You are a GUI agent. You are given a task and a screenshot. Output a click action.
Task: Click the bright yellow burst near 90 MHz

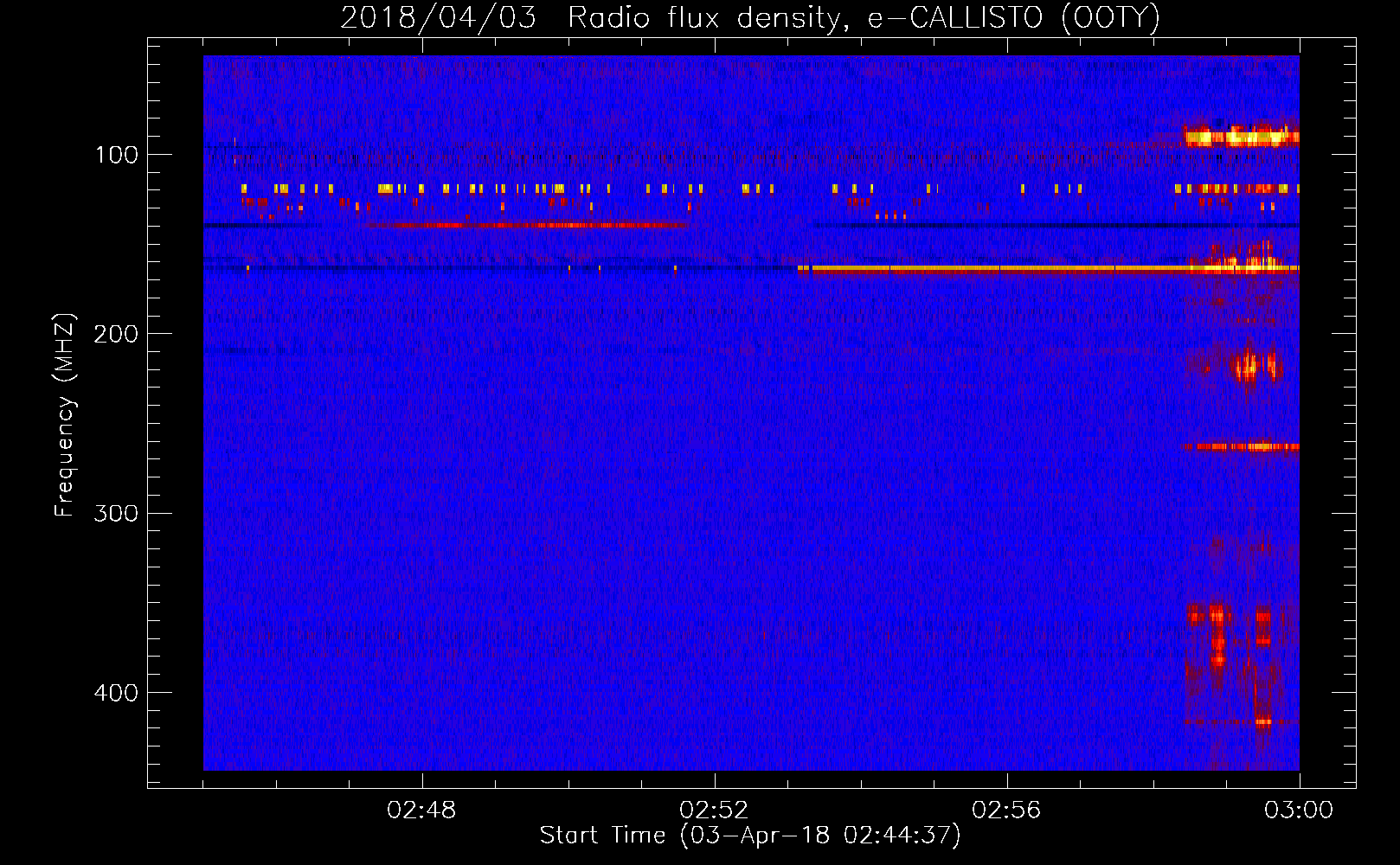pyautogui.click(x=1242, y=137)
